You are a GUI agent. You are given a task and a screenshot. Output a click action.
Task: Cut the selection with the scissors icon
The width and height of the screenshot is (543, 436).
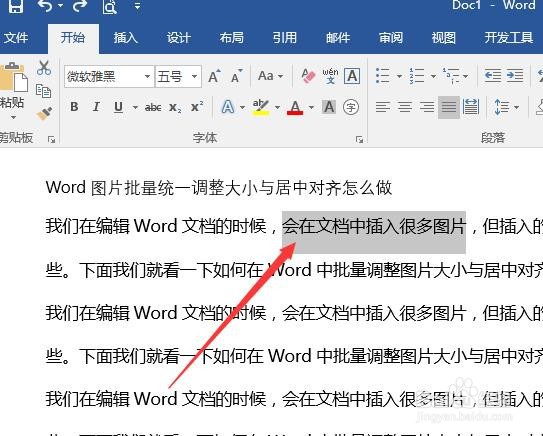[x=44, y=68]
